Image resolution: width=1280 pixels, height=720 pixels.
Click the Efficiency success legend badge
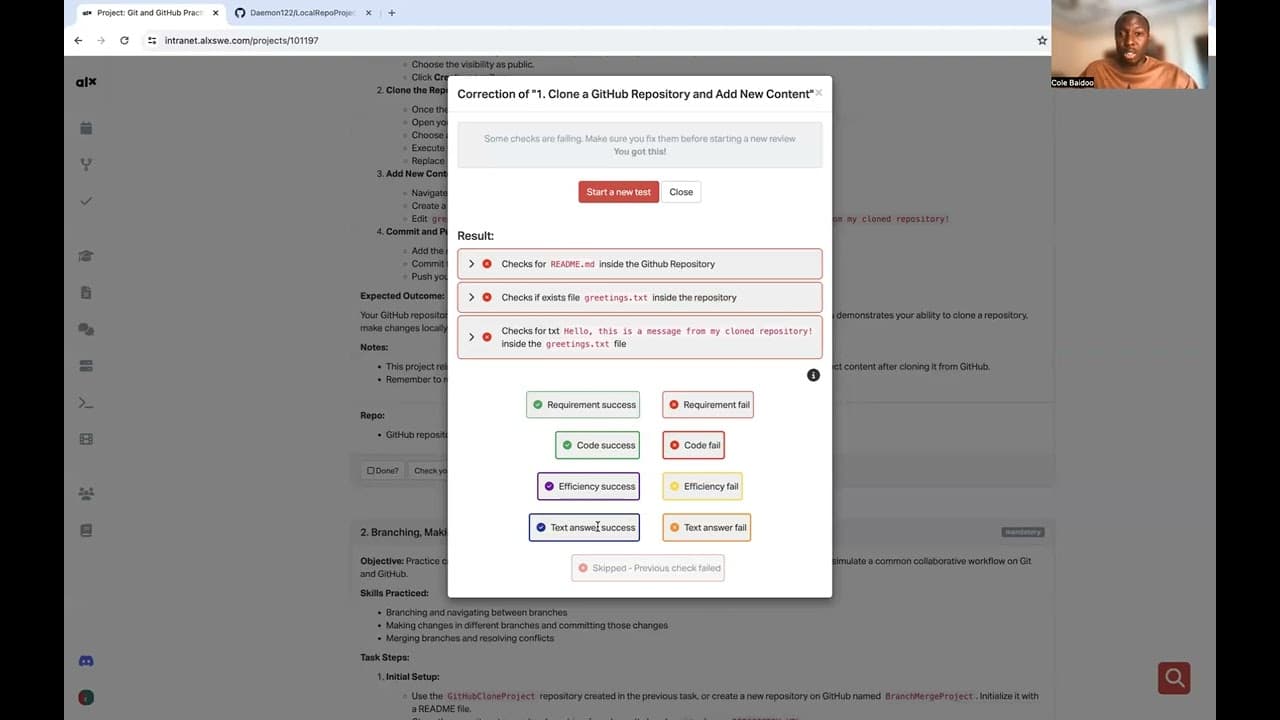[588, 486]
